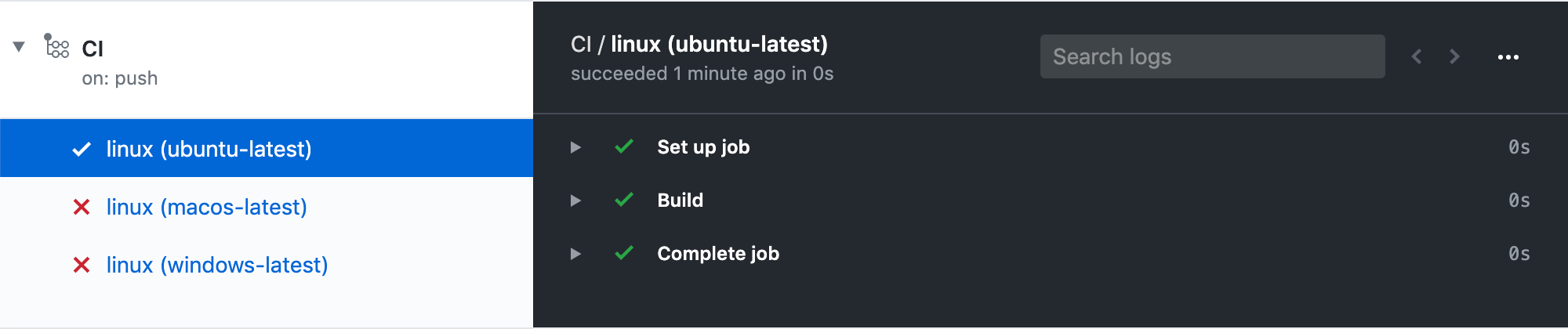
Task: Select the linux (ubuntu-latest) job
Action: coord(267,148)
